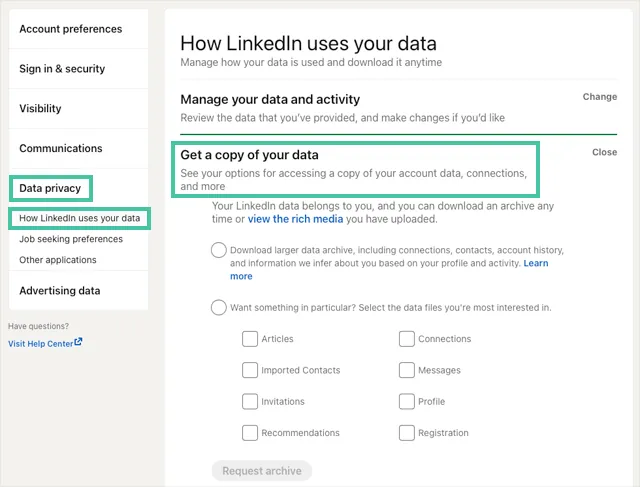Enable the Invitations checkbox

[250, 402]
